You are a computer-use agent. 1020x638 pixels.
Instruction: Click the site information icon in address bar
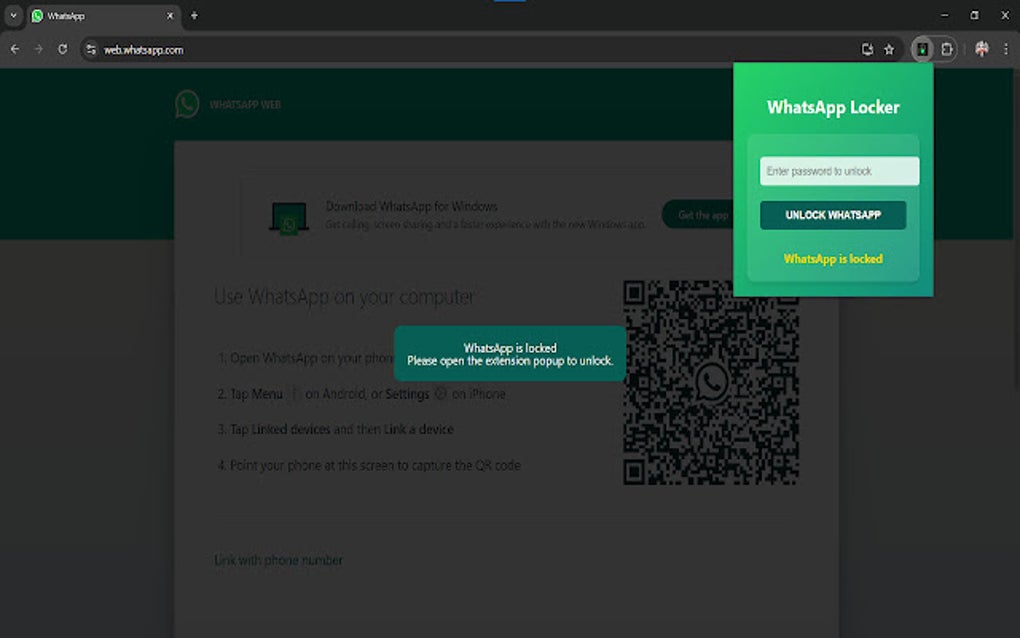(x=90, y=48)
